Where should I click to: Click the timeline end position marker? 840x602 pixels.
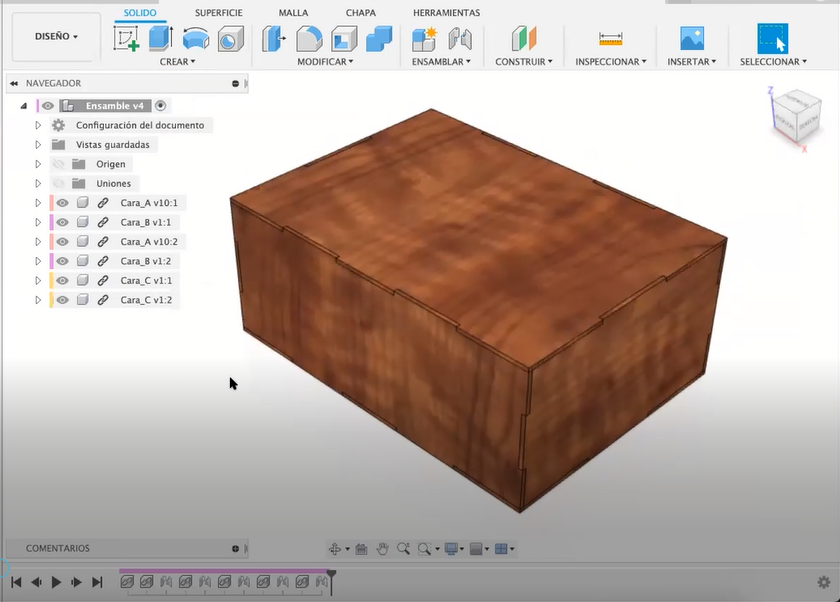pos(332,575)
